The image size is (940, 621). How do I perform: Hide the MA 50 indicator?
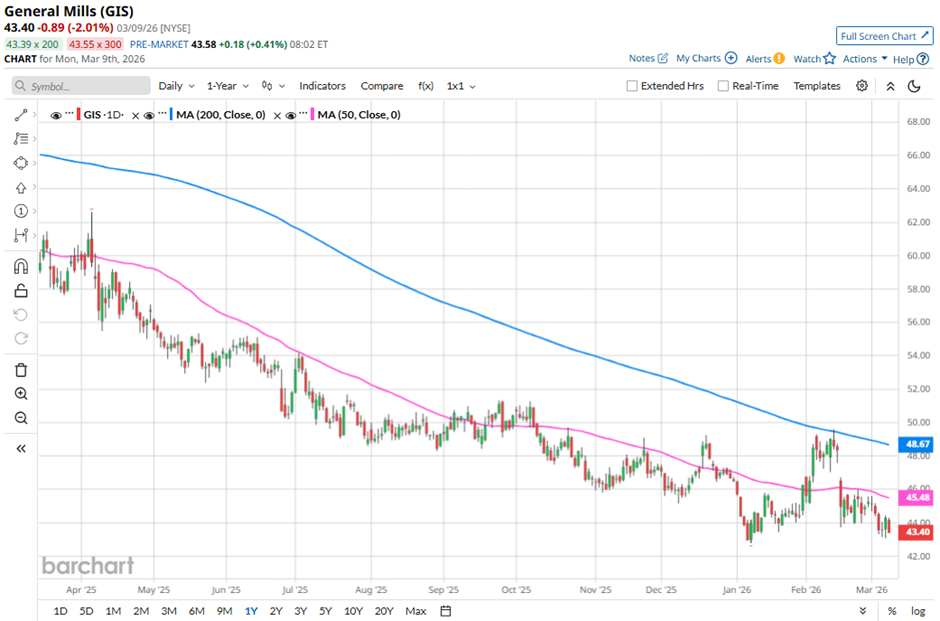pos(291,115)
